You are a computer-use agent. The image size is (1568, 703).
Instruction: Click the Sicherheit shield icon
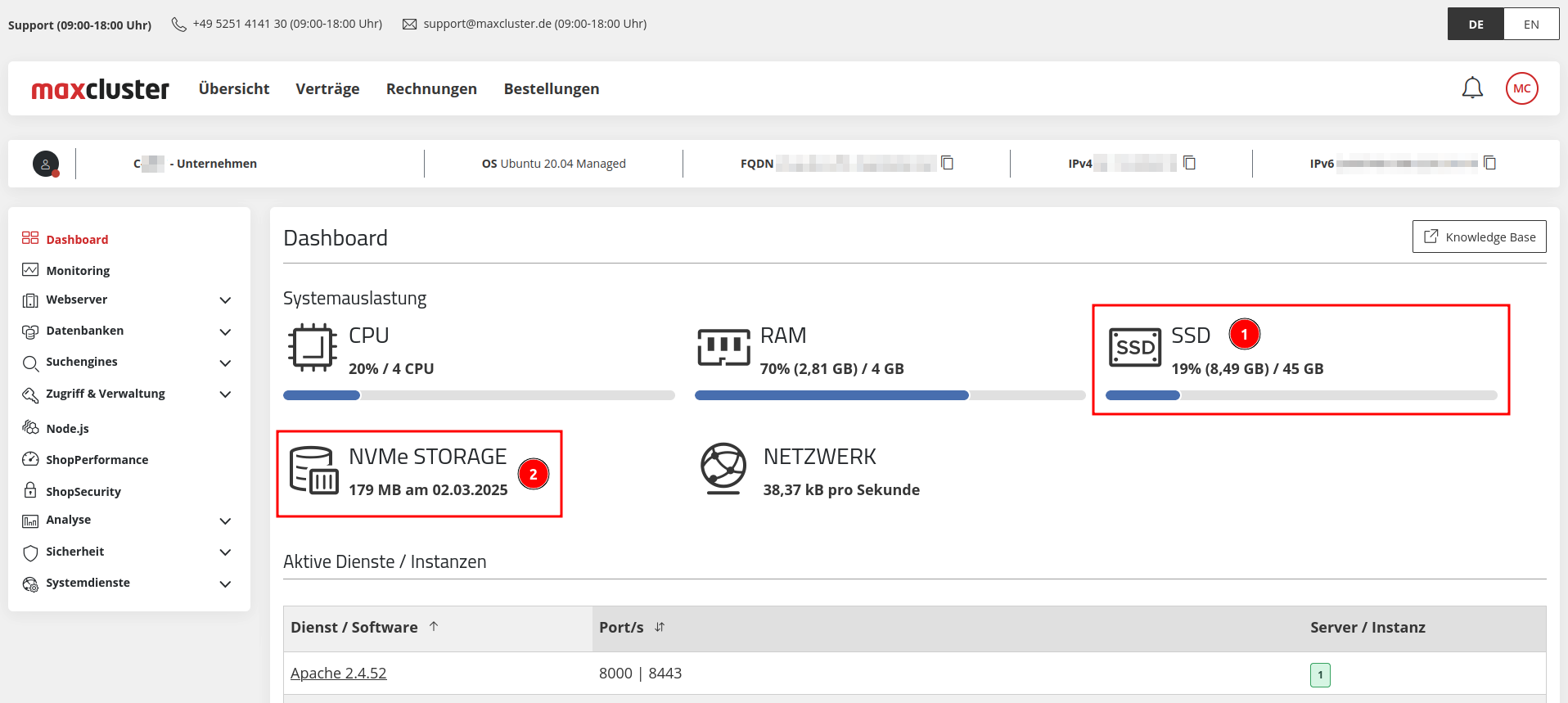pyautogui.click(x=30, y=552)
